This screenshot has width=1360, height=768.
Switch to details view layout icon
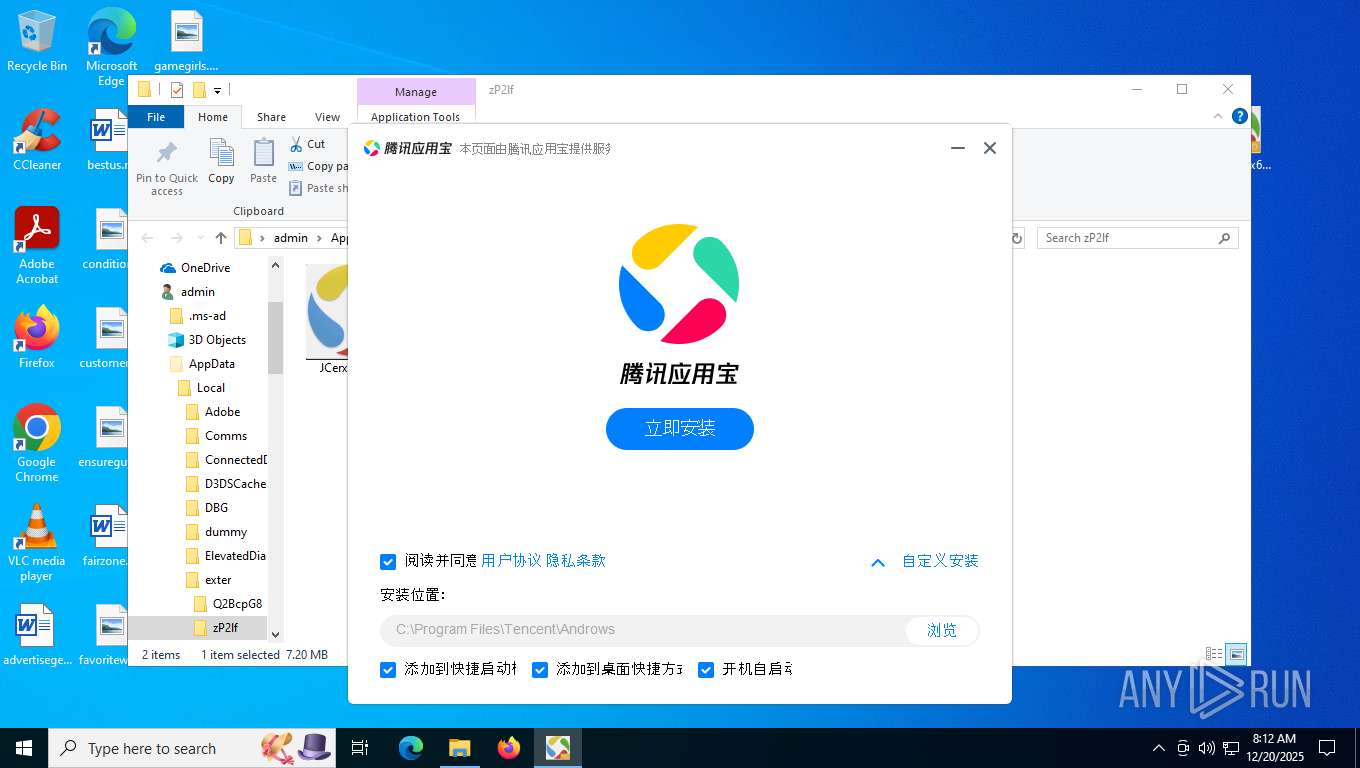1214,655
